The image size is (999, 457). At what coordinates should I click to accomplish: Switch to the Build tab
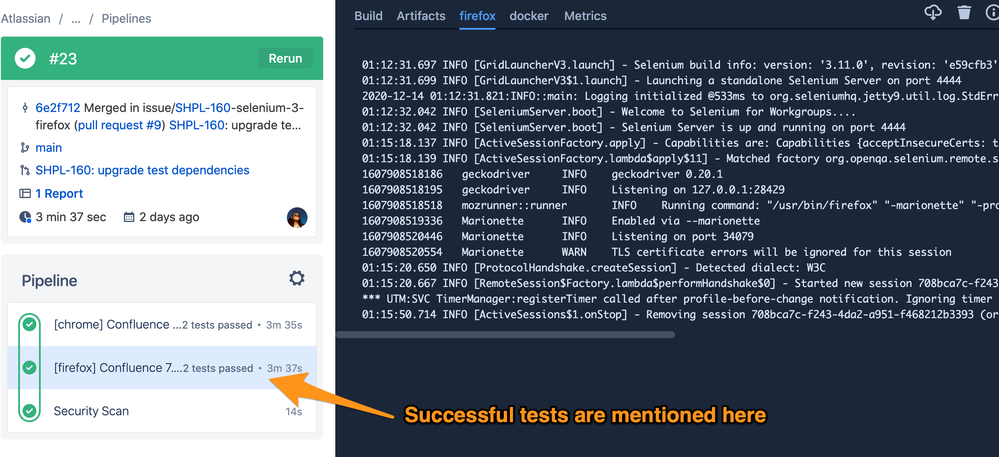coord(368,16)
